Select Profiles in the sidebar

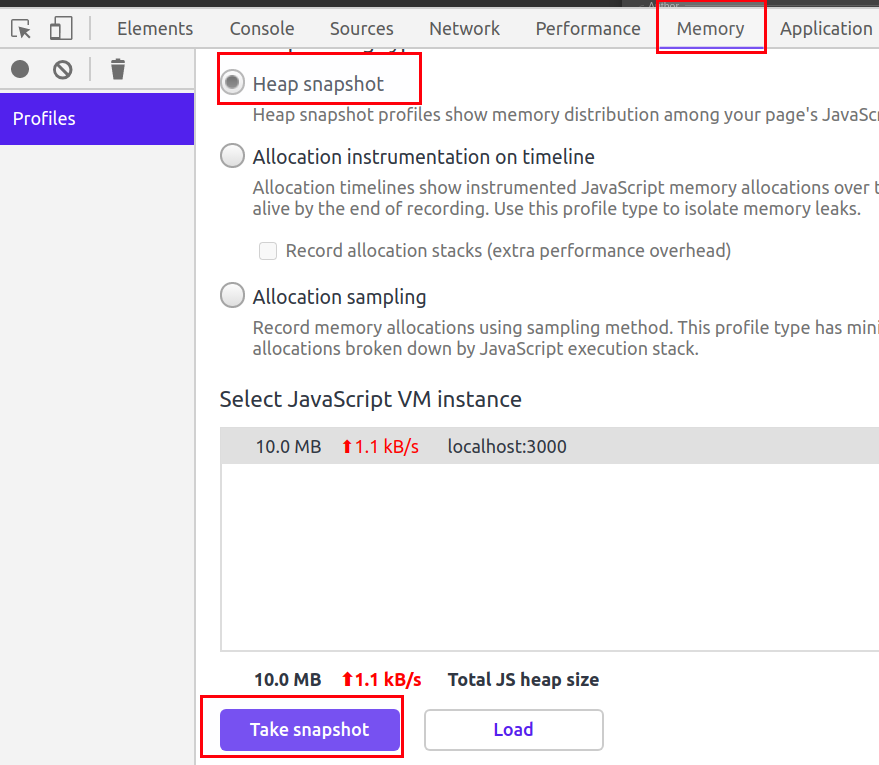pos(97,119)
